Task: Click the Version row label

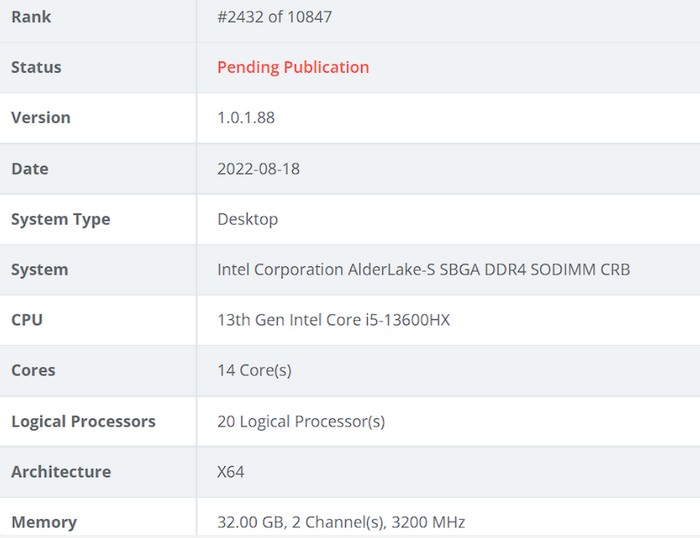Action: pos(41,117)
